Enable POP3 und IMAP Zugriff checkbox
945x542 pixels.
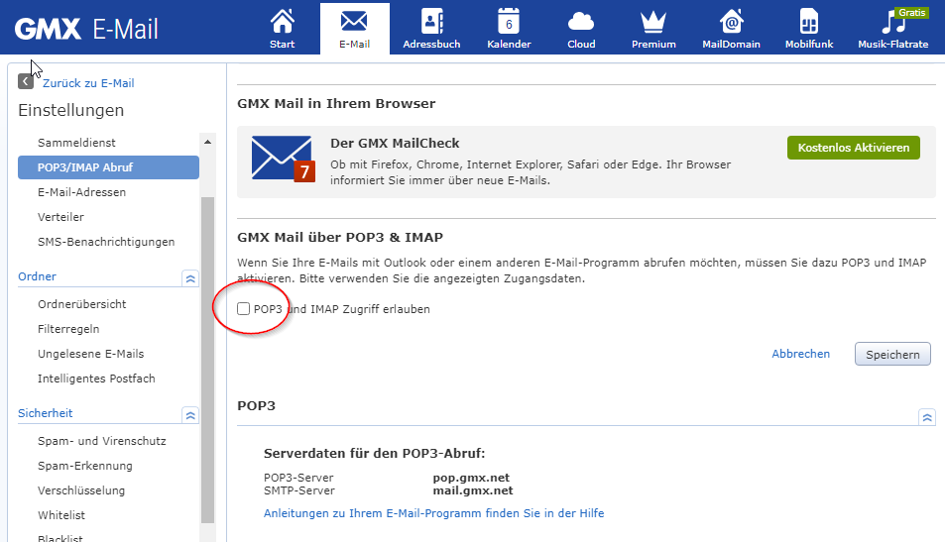click(x=243, y=309)
